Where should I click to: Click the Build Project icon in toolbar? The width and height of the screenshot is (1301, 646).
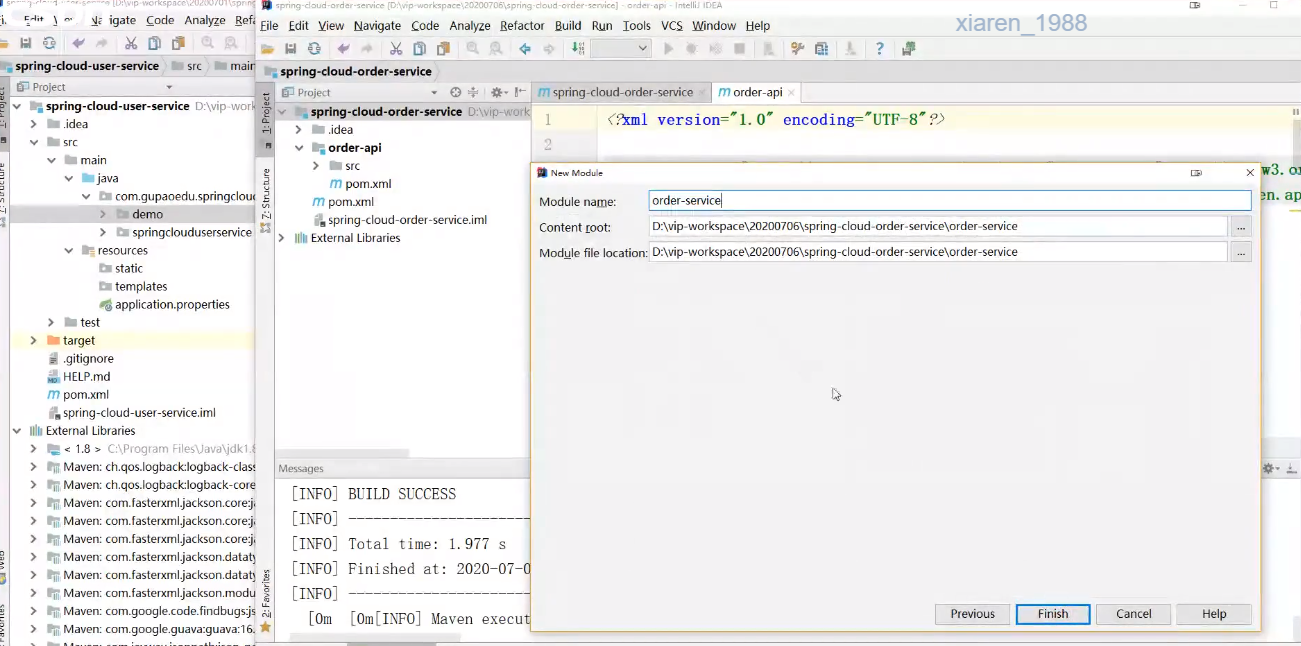coord(578,49)
